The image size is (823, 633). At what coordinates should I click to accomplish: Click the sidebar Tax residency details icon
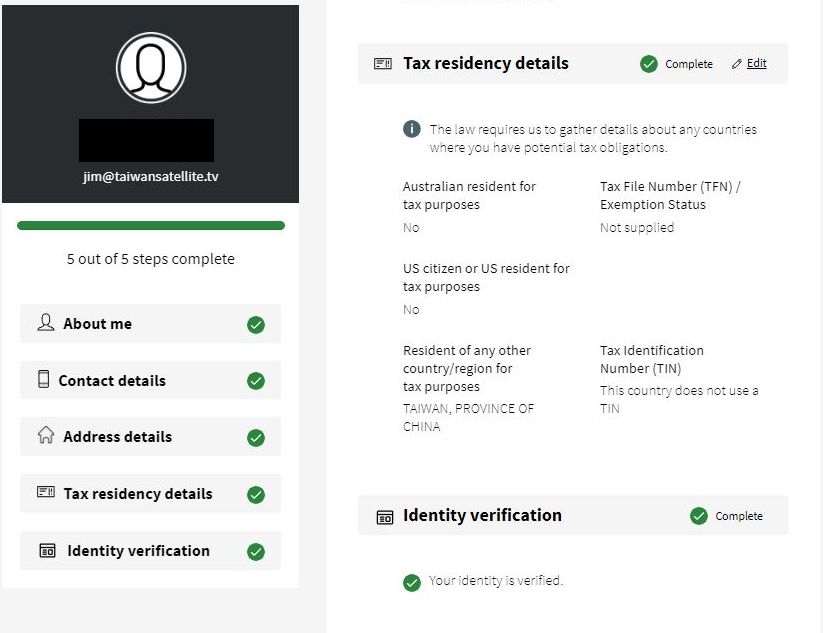(x=45, y=492)
